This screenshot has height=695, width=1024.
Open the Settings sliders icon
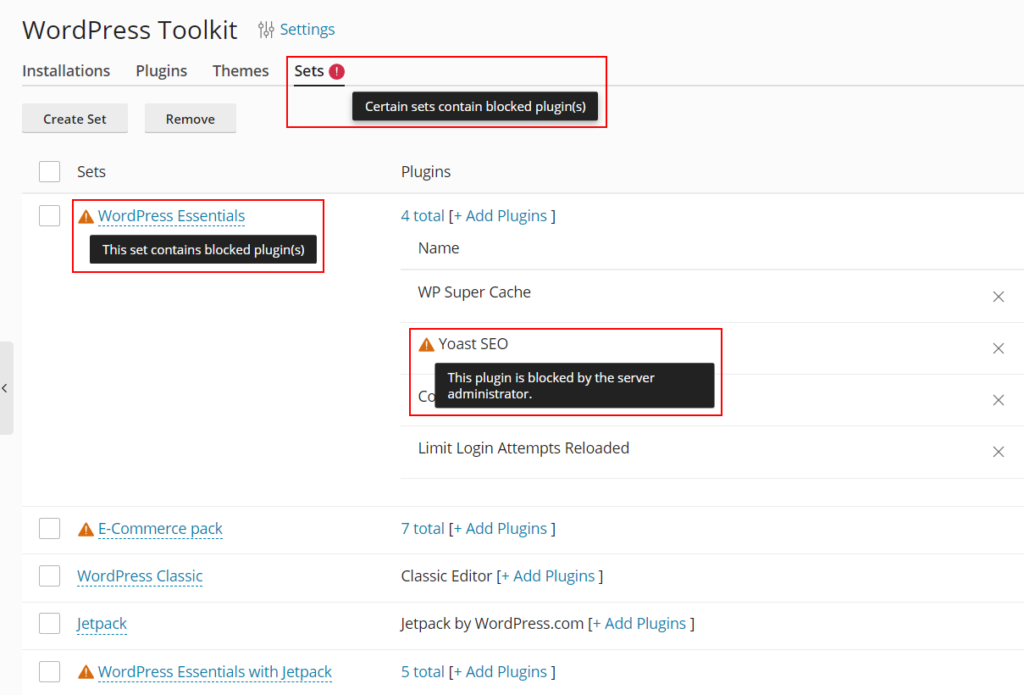(x=266, y=29)
